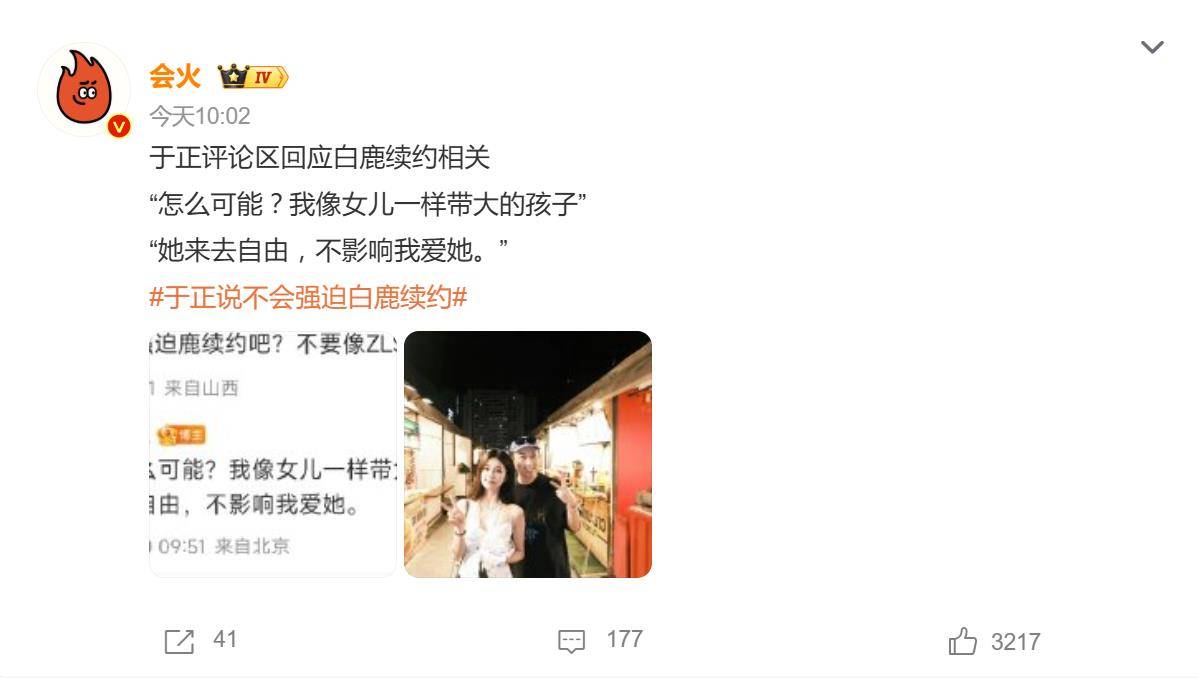Image resolution: width=1198 pixels, height=678 pixels.
Task: Open the comment screenshot thumbnail
Action: tap(273, 454)
